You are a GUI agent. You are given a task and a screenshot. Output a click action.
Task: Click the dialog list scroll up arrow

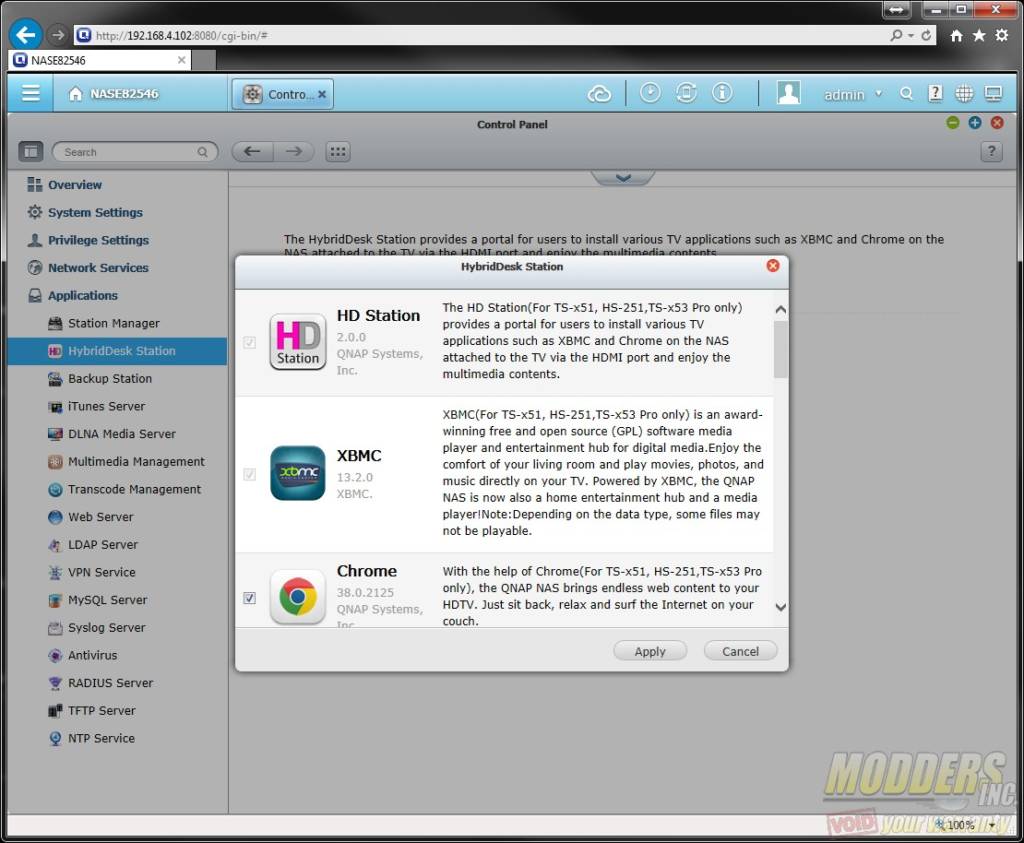click(780, 310)
